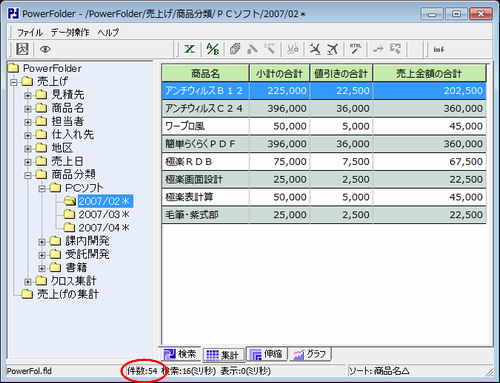500x383 pixels.
Task: Click the 67,500 sales amount cell
Action: pyautogui.click(x=429, y=162)
